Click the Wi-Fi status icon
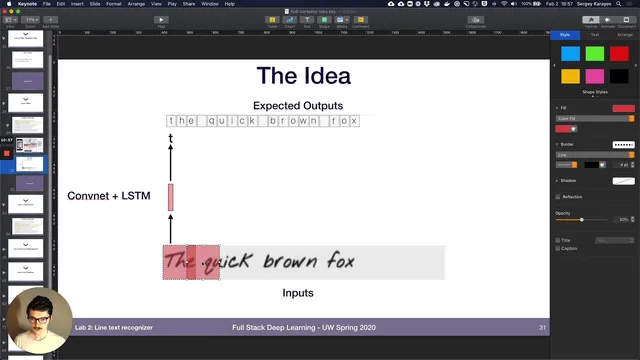Image resolution: width=640 pixels, height=360 pixels. [504, 4]
